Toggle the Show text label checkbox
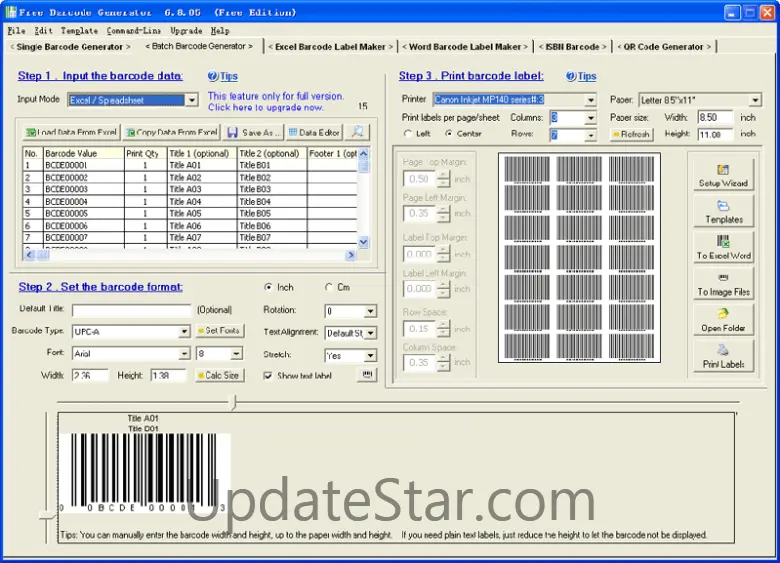Screen dimensions: 780x563 click(x=268, y=376)
